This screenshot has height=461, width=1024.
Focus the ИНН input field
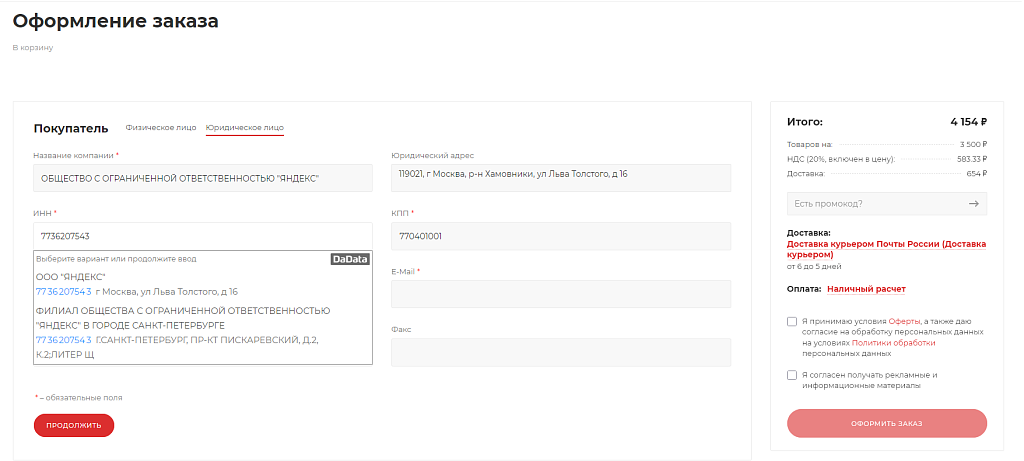point(202,236)
